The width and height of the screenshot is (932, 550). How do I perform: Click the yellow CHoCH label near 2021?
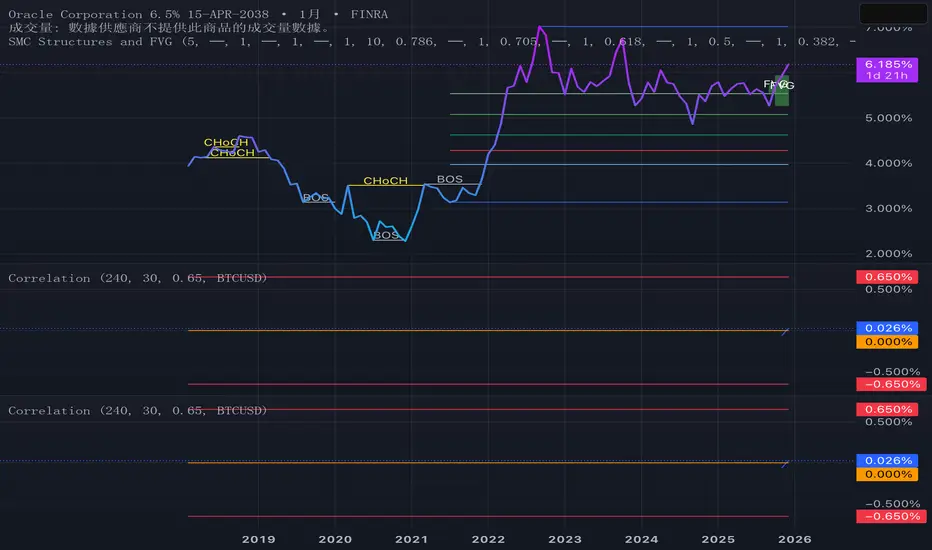(385, 180)
